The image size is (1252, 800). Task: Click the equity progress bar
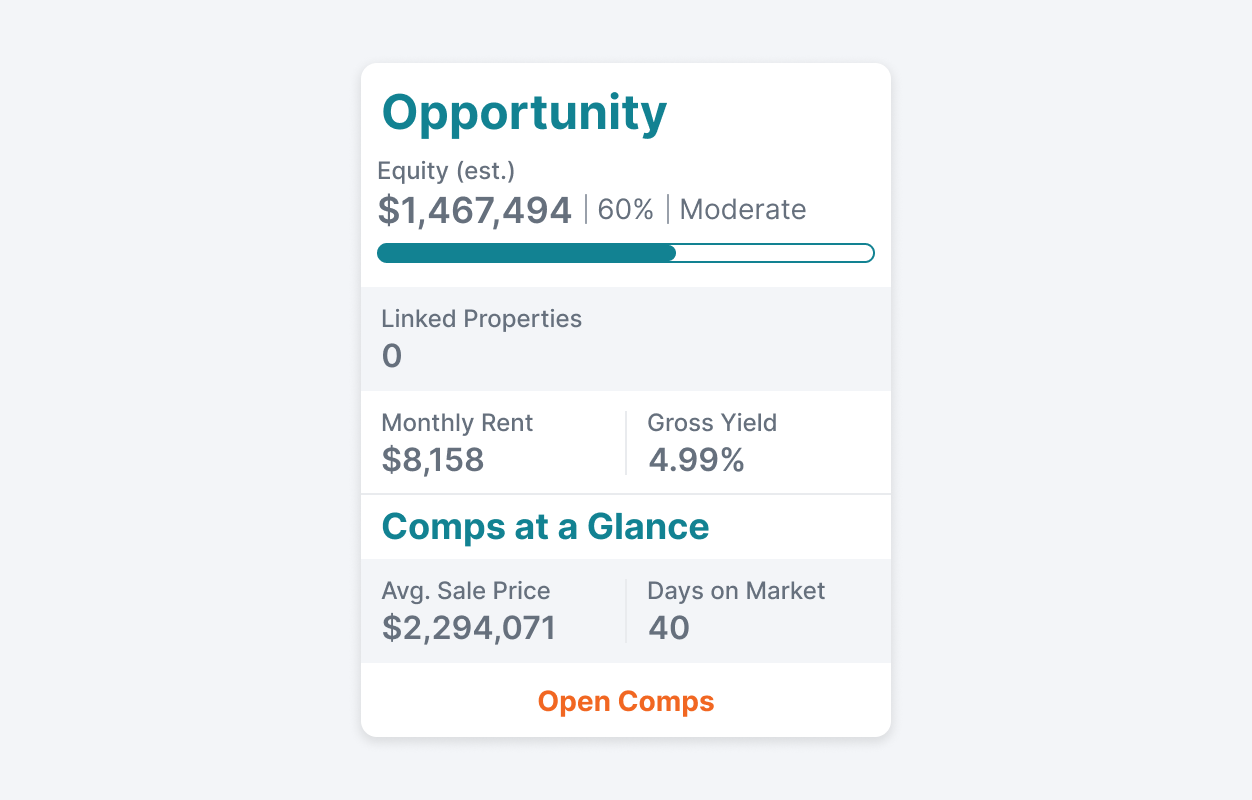pos(626,253)
